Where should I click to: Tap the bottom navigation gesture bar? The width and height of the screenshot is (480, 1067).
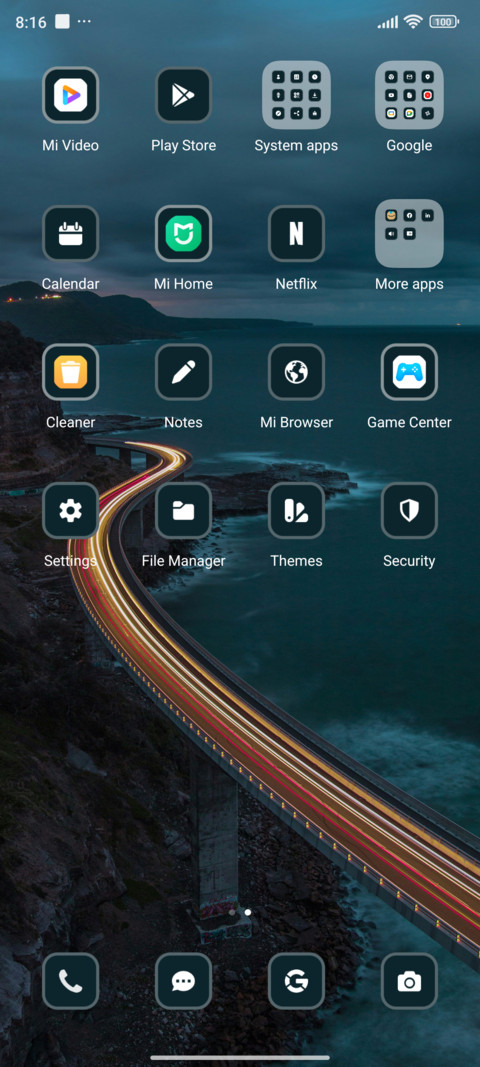click(240, 1057)
